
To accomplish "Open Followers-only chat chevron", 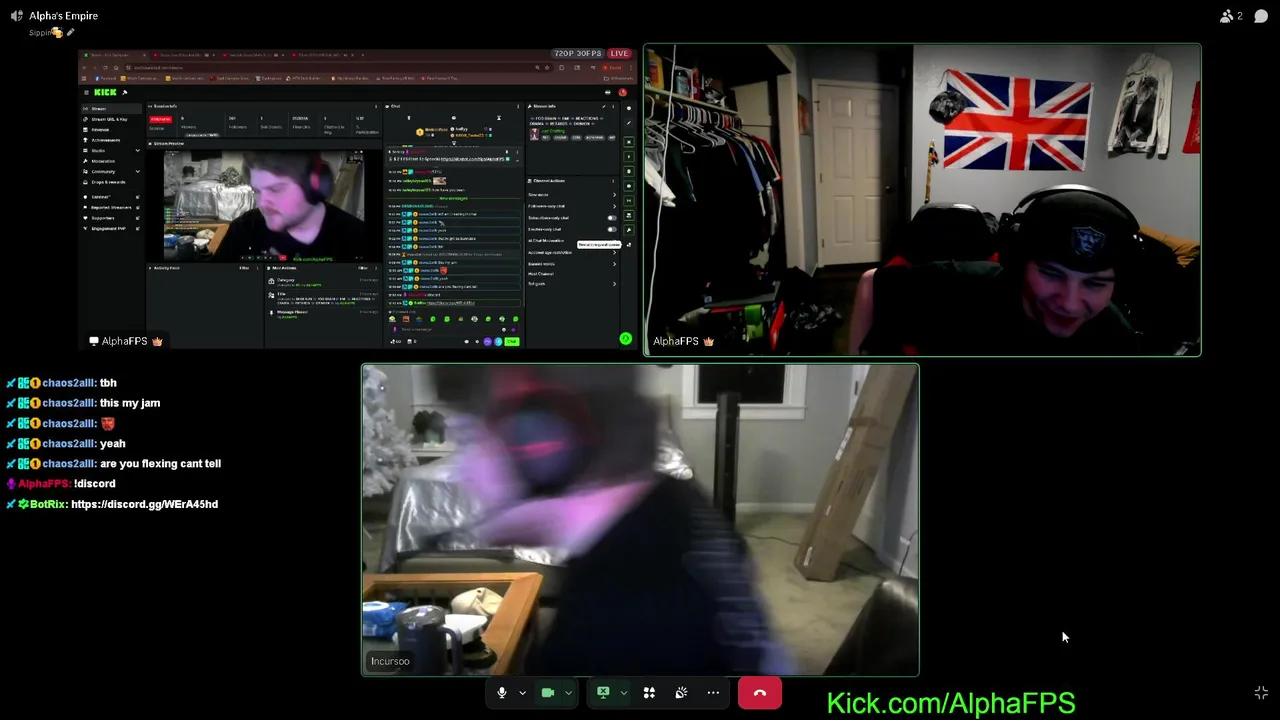I will pyautogui.click(x=614, y=206).
